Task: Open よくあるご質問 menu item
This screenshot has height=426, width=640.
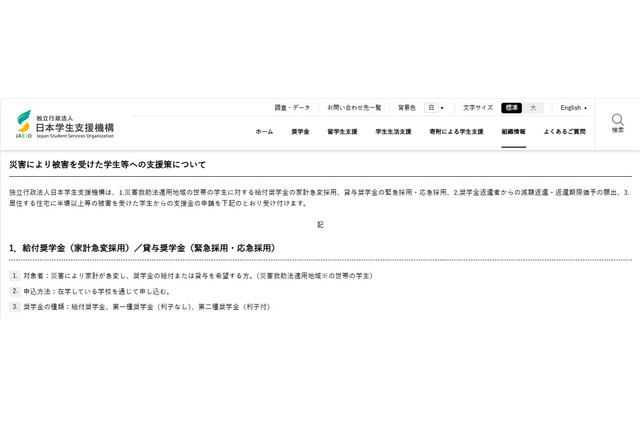Action: tap(564, 131)
